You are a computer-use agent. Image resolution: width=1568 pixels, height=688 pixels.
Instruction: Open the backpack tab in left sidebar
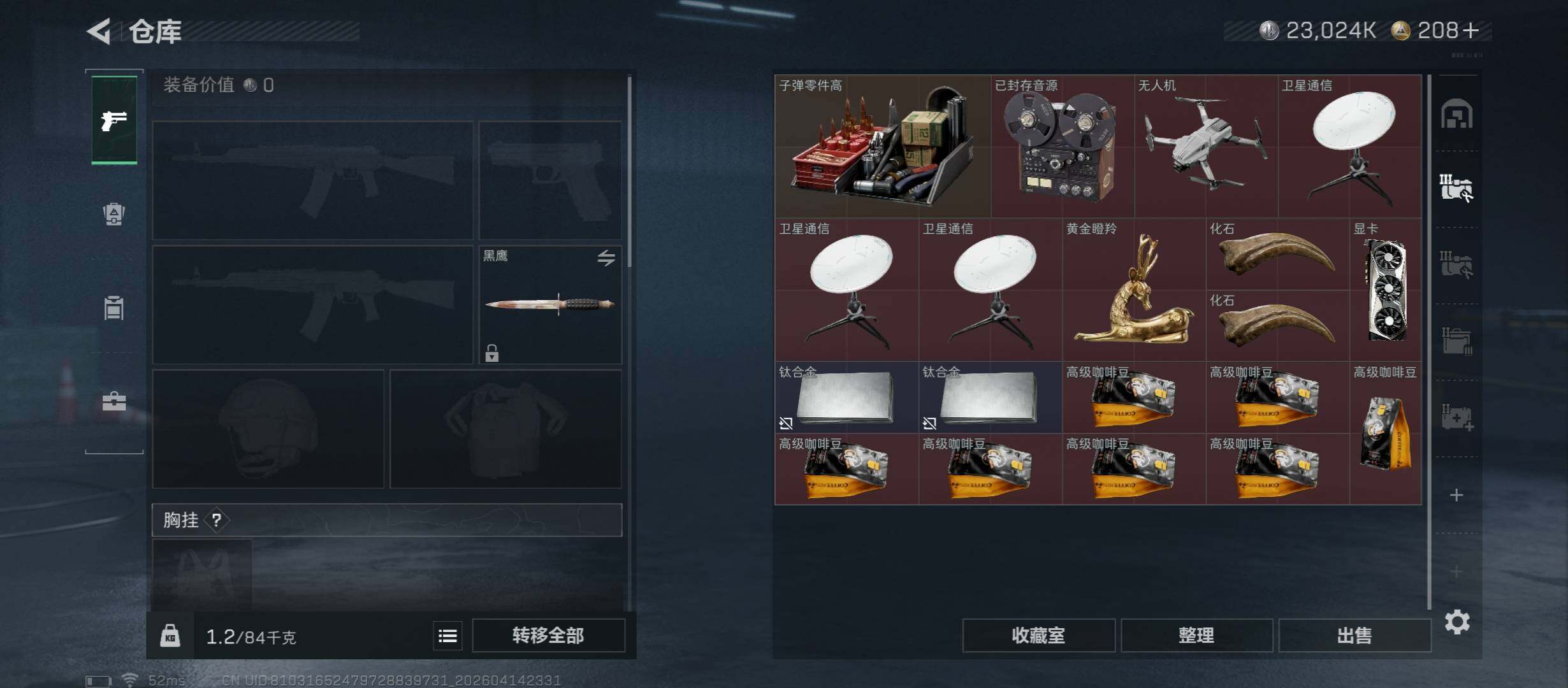(x=114, y=214)
